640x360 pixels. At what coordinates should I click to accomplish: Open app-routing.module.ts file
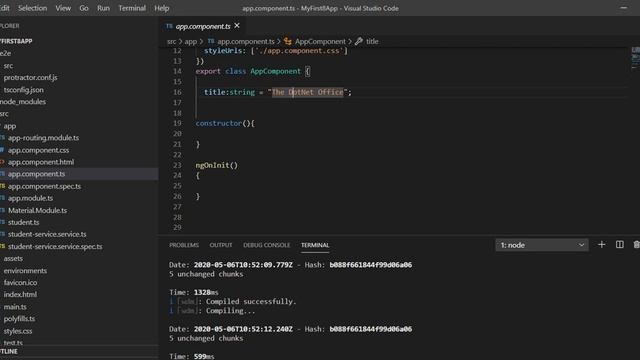[43, 138]
